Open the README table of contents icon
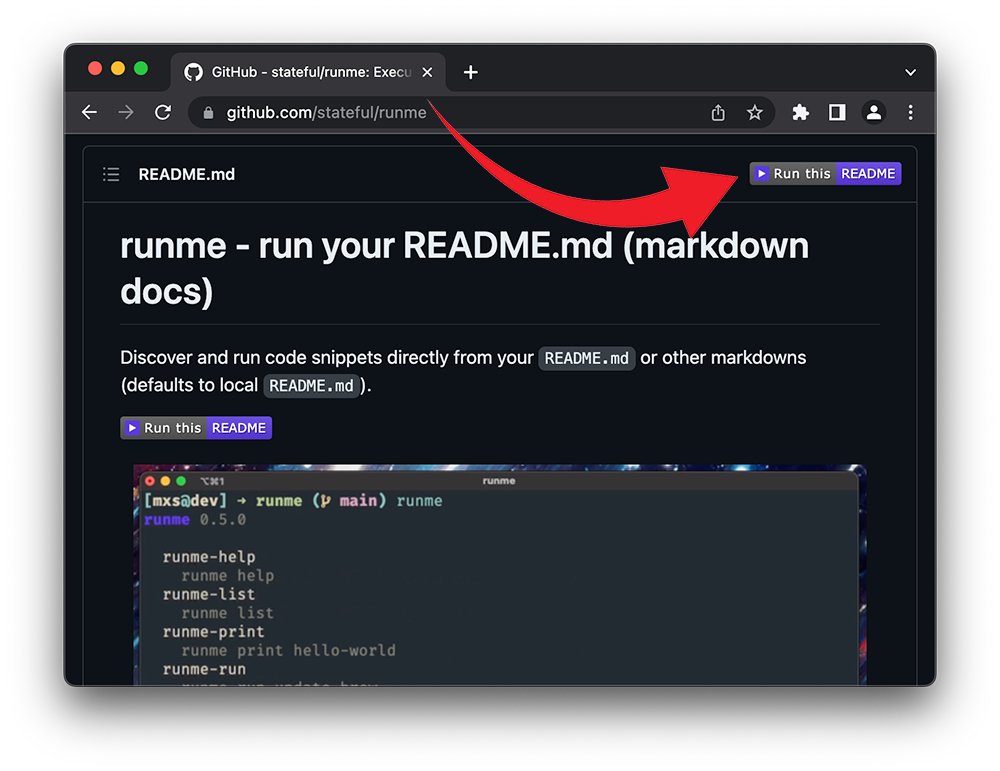This screenshot has height=771, width=1000. [x=111, y=174]
